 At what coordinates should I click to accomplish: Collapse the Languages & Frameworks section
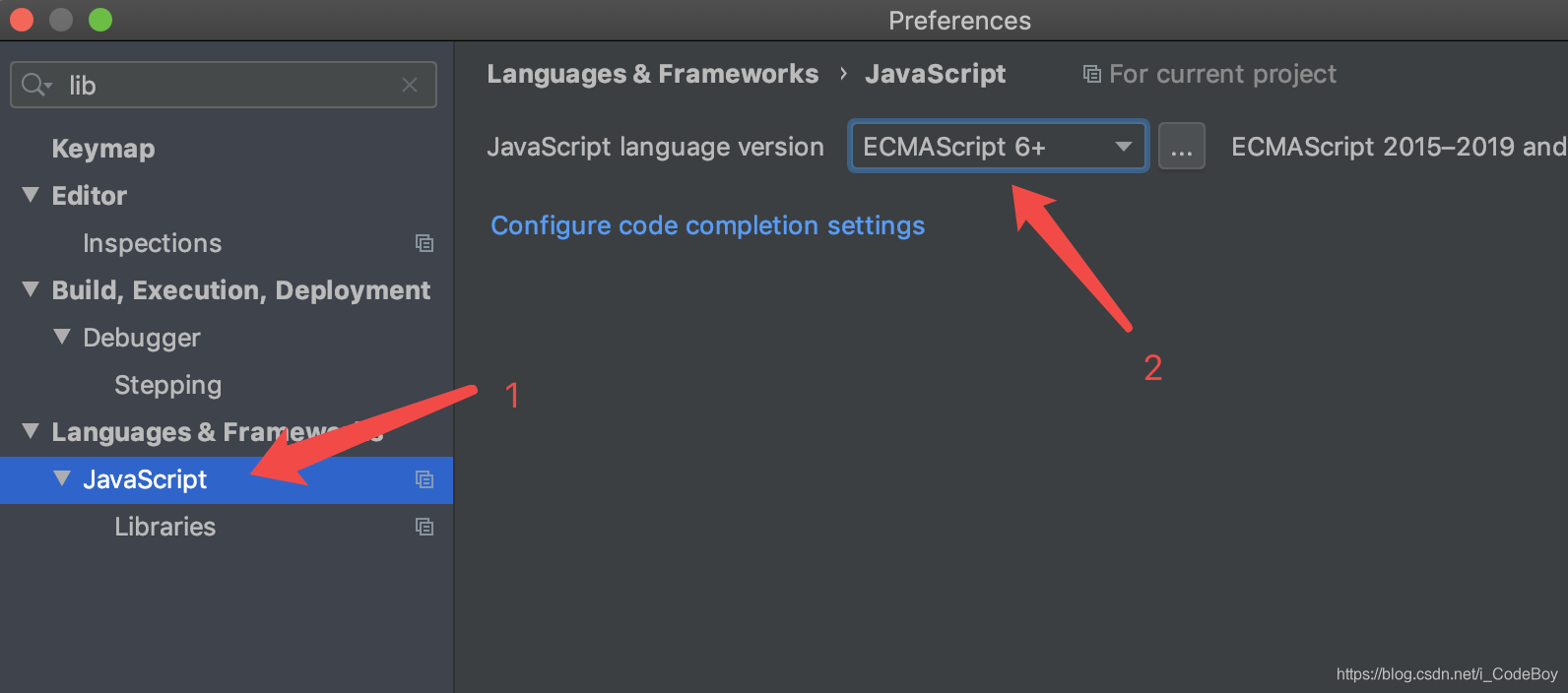[x=31, y=431]
